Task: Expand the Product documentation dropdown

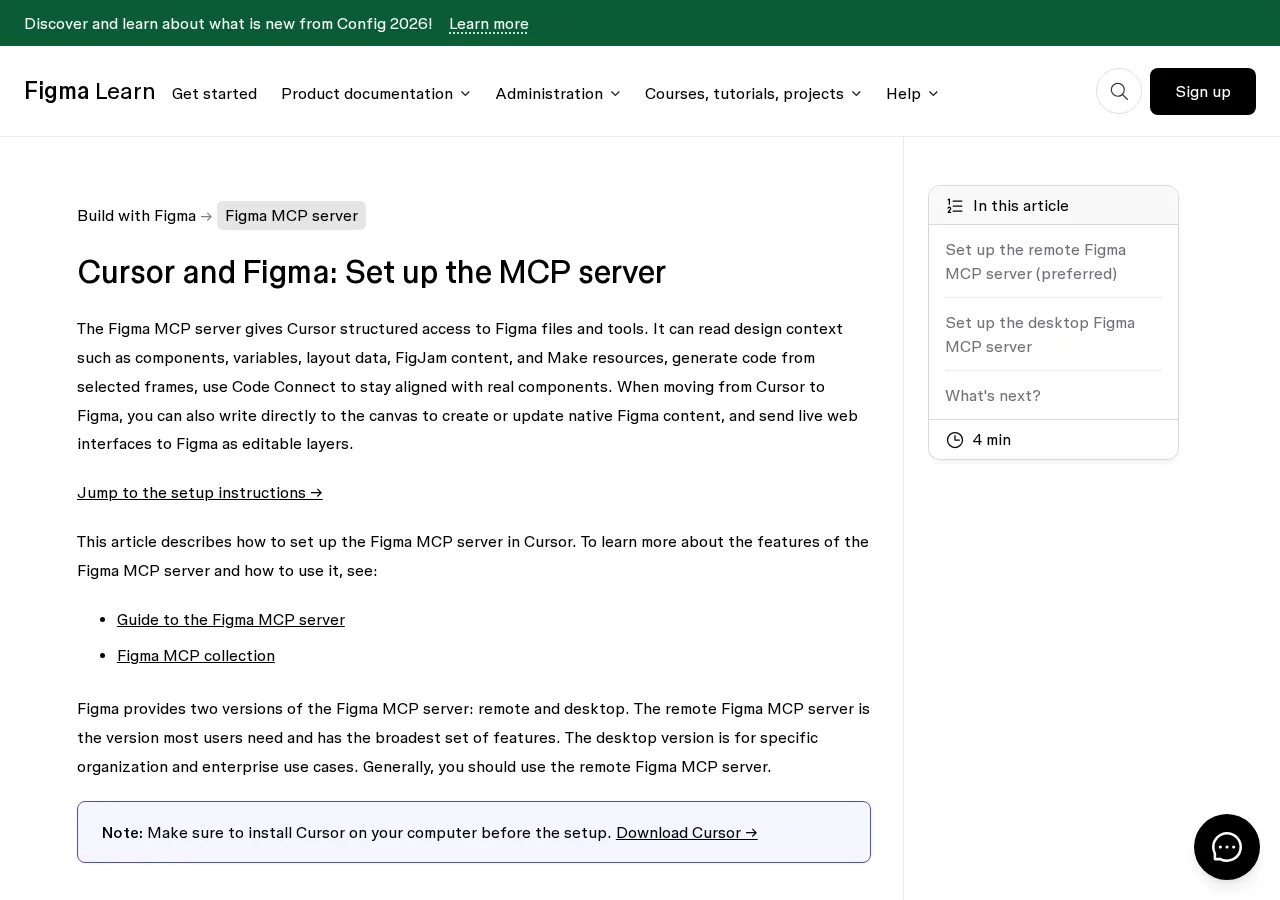Action: click(x=376, y=93)
